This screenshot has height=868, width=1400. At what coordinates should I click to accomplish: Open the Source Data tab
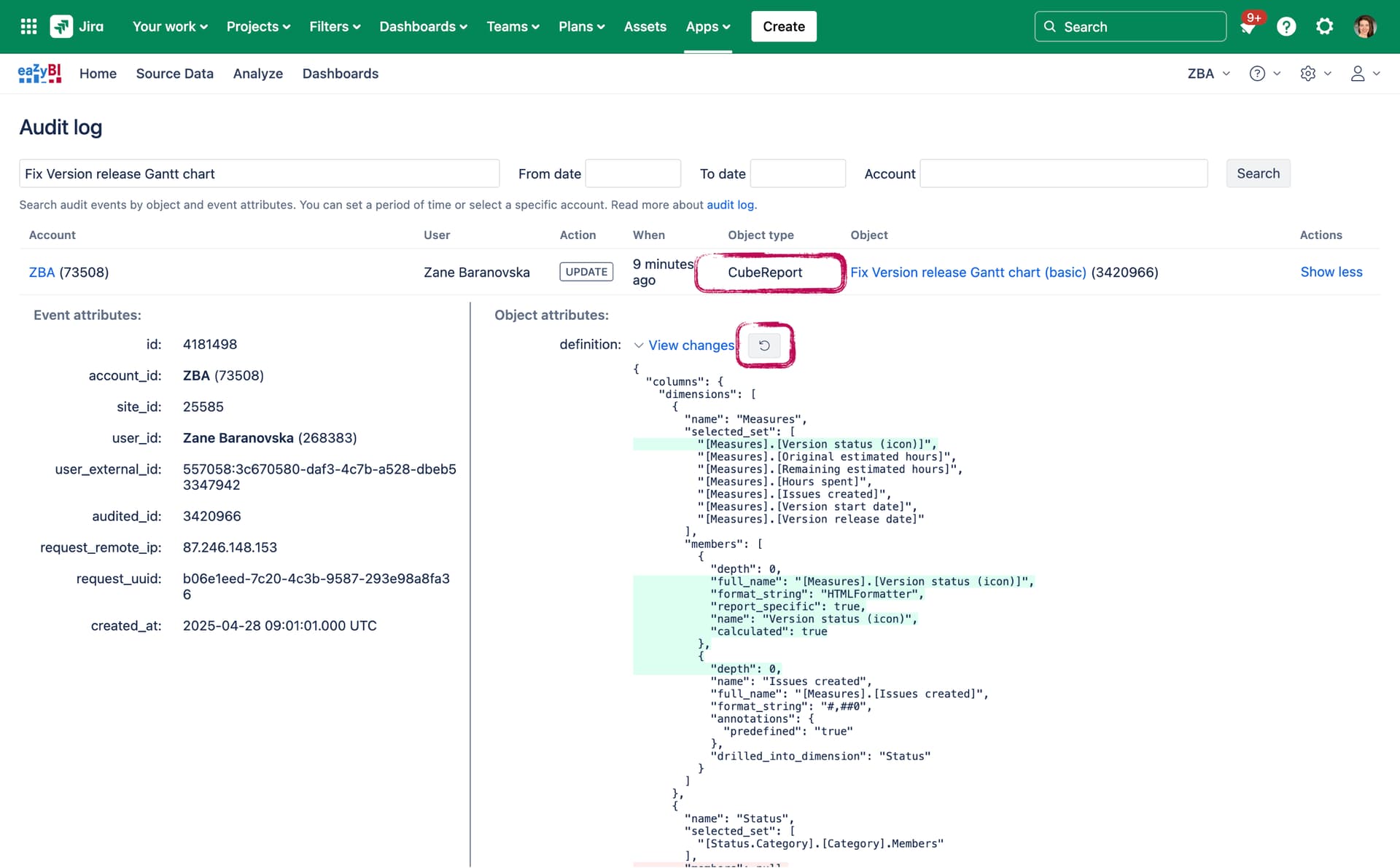[174, 74]
